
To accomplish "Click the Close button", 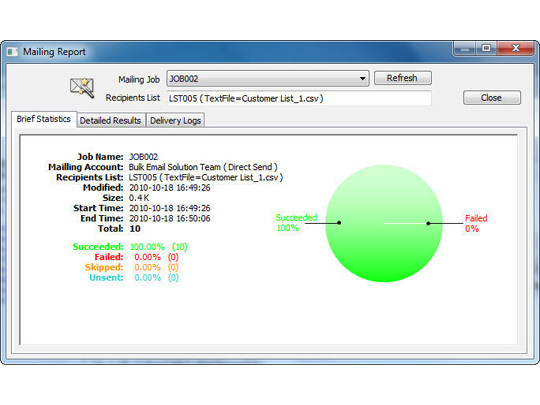I will [x=492, y=98].
